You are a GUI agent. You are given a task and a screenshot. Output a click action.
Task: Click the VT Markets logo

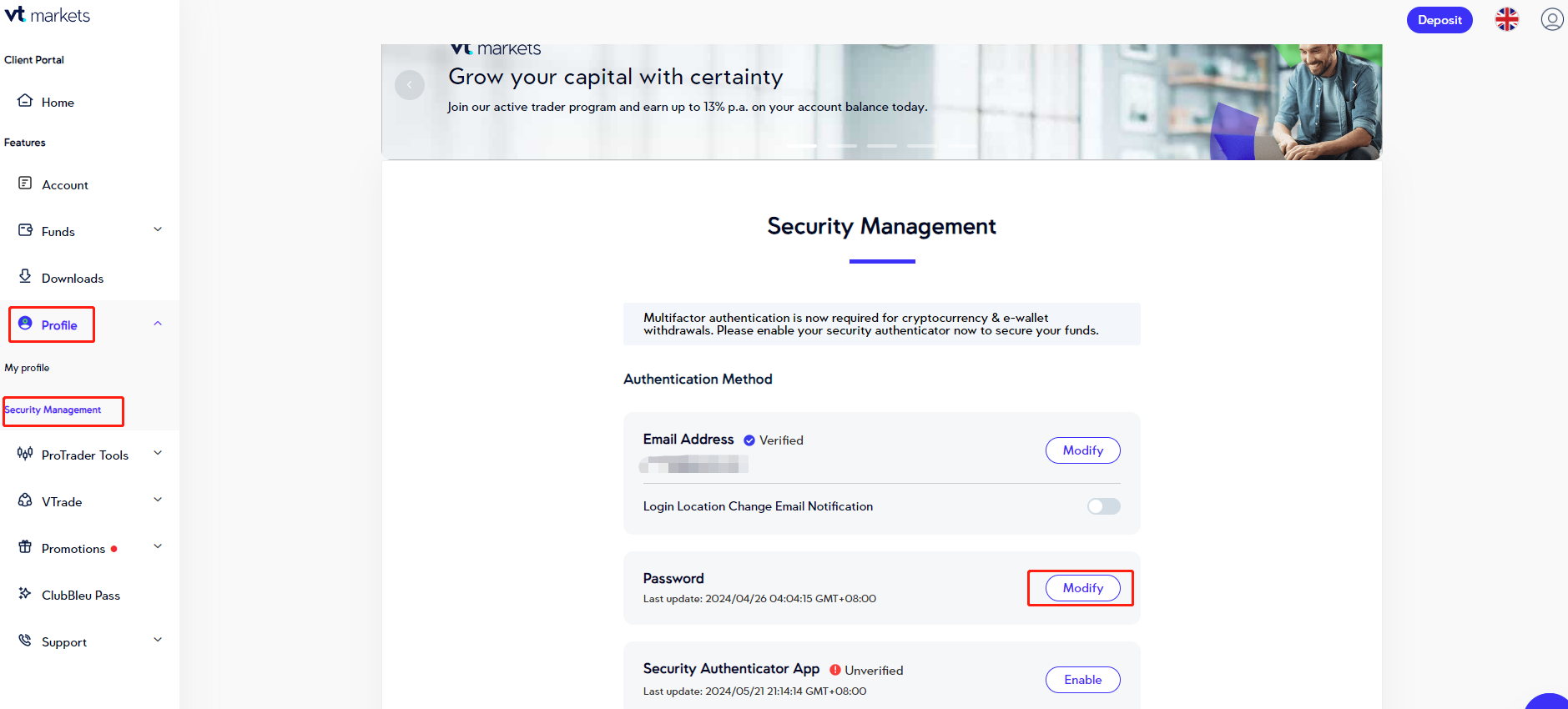tap(48, 15)
